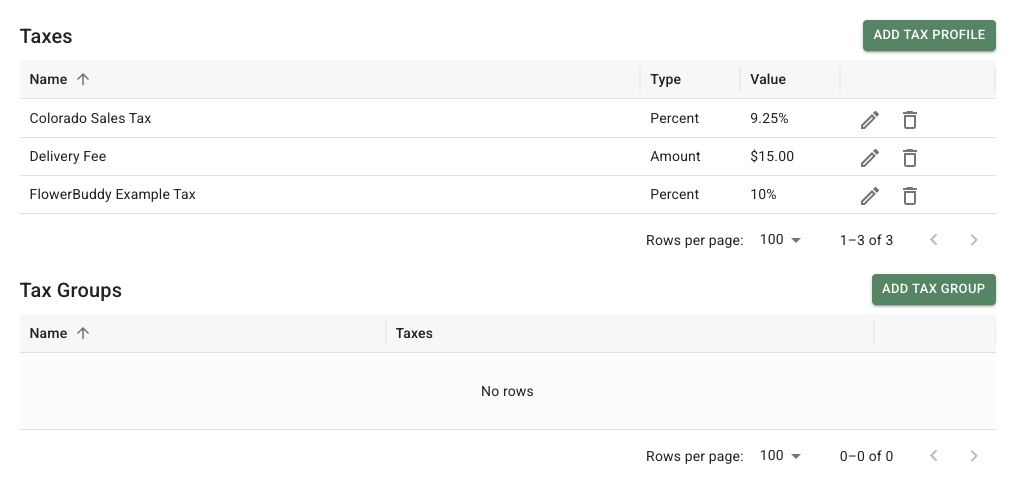Screen dimensions: 1016x502
Task: Click the Add Tax Group button
Action: click(x=934, y=289)
